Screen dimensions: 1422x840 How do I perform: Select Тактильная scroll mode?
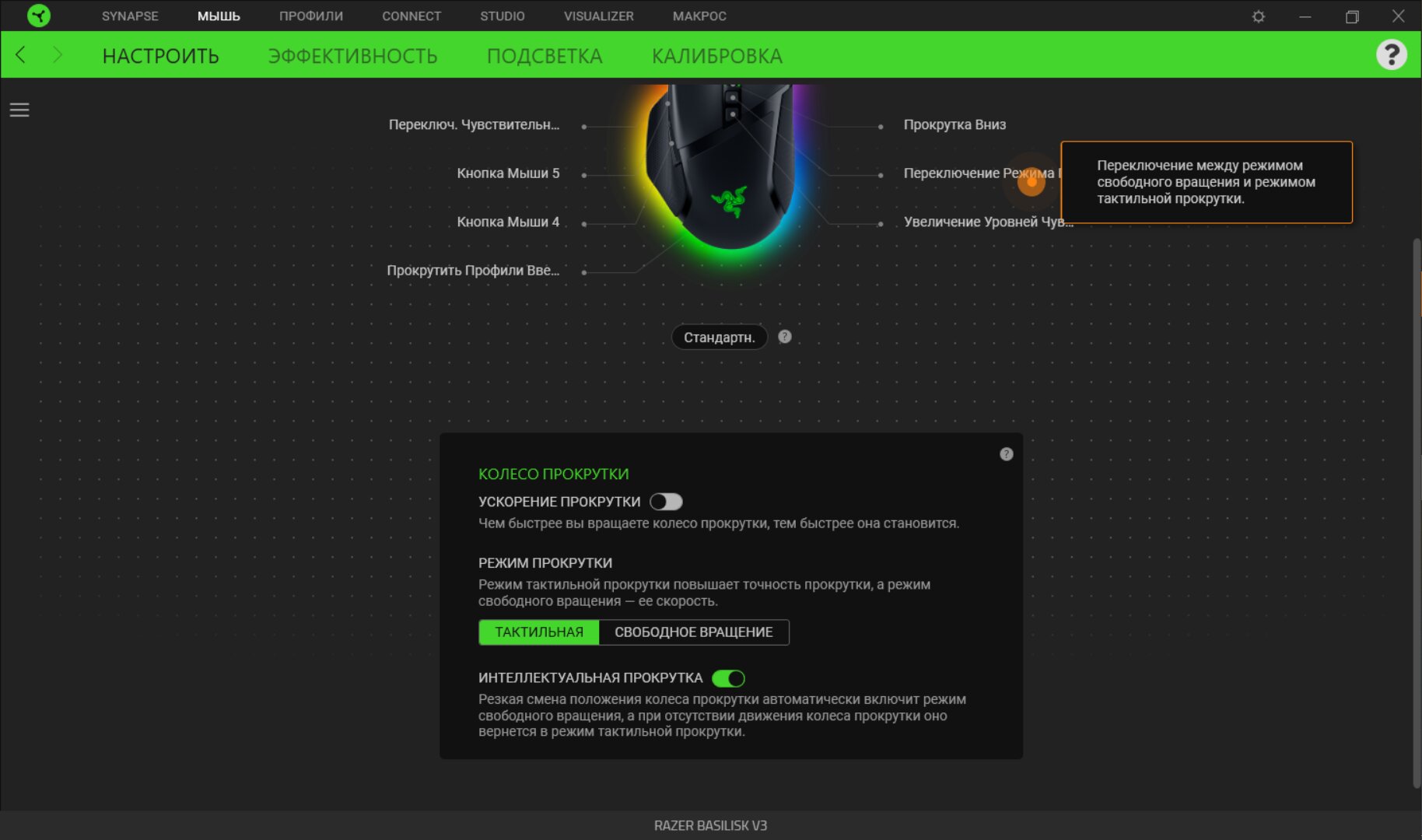[538, 632]
